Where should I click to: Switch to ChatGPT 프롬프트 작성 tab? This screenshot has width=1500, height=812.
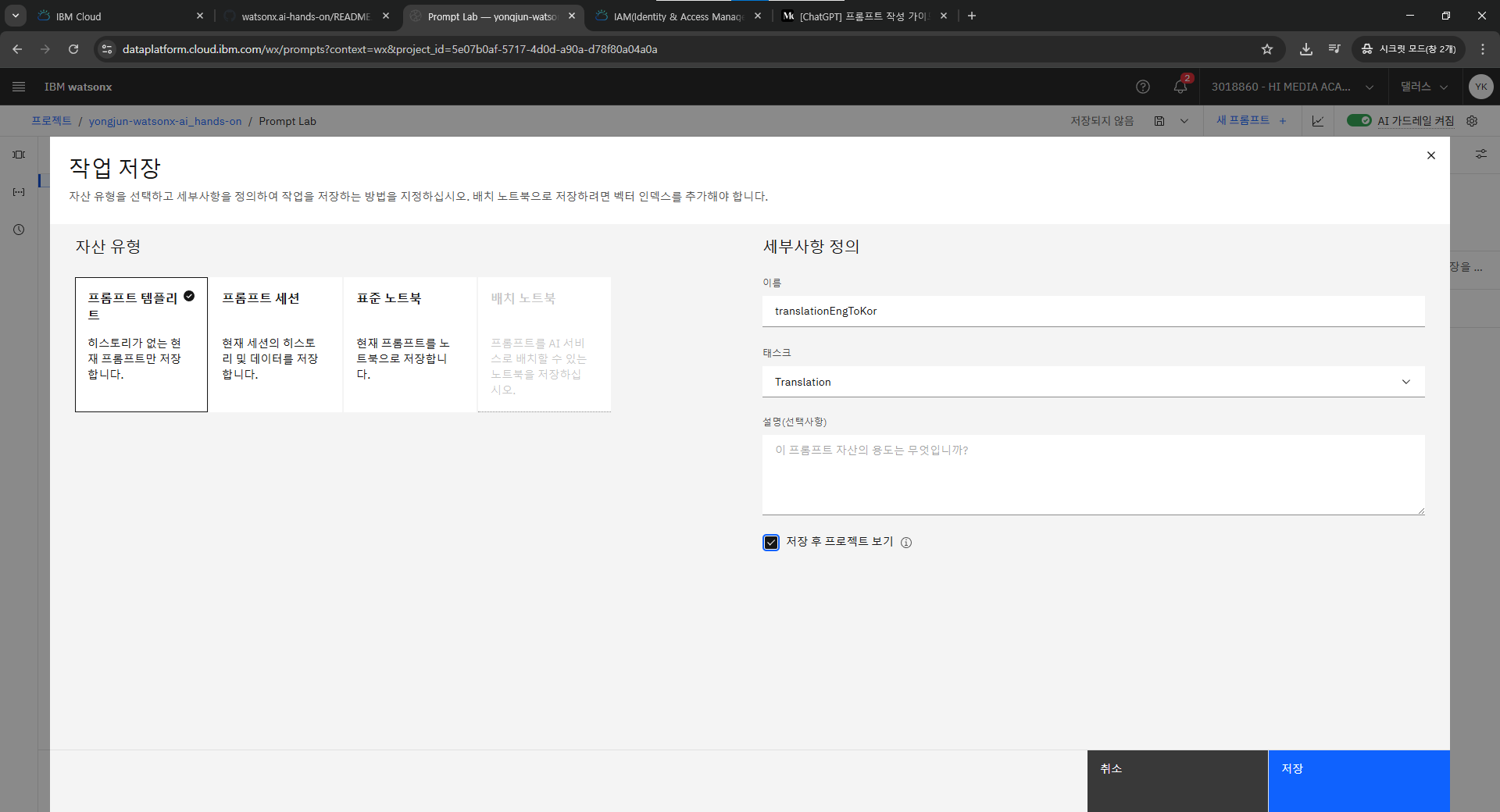862,16
